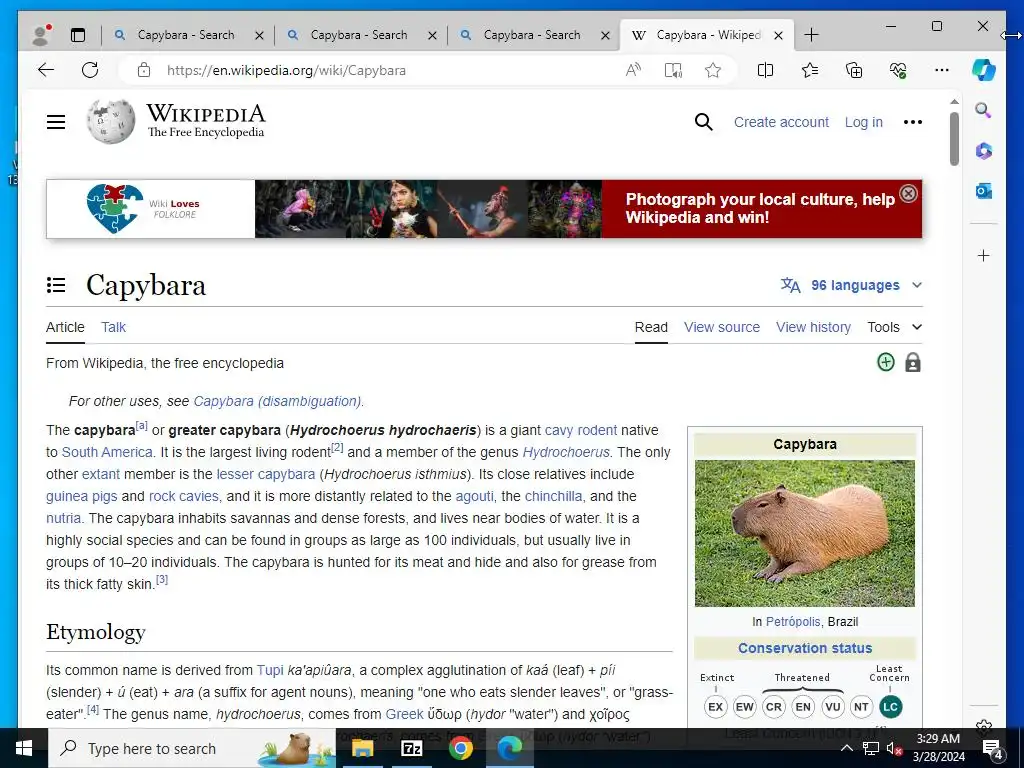The height and width of the screenshot is (768, 1024).
Task: Launch Copilot from Edge sidebar
Action: [x=984, y=70]
